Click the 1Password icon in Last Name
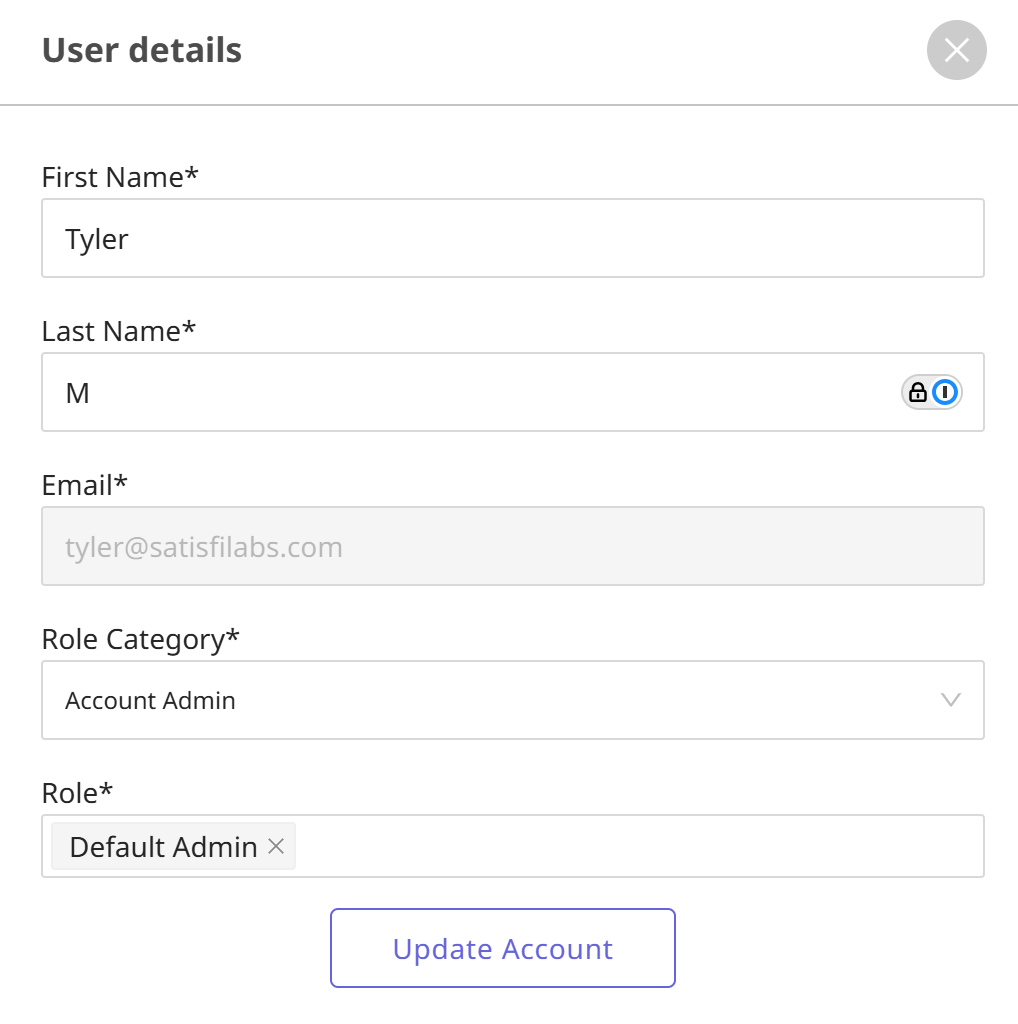The width and height of the screenshot is (1018, 1024). 945,392
